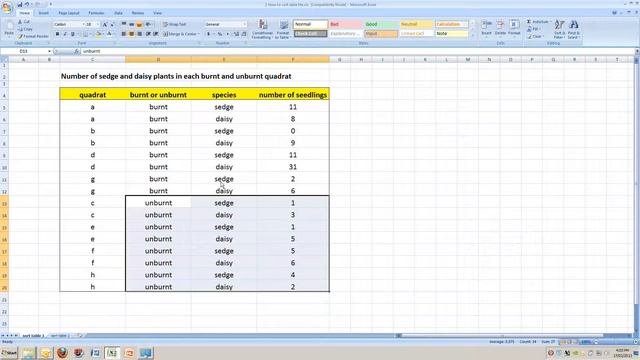
Task: Click the AutoSum sigma icon
Action: point(529,22)
